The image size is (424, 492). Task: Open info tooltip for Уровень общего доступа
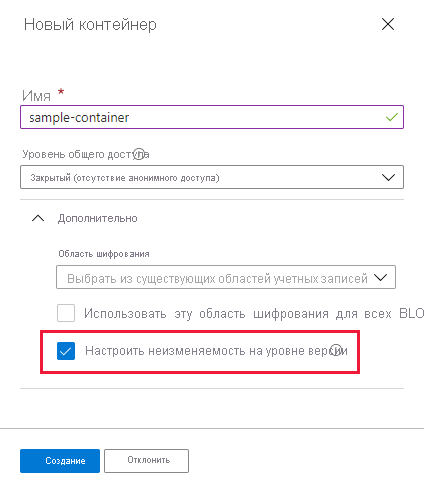tap(139, 154)
